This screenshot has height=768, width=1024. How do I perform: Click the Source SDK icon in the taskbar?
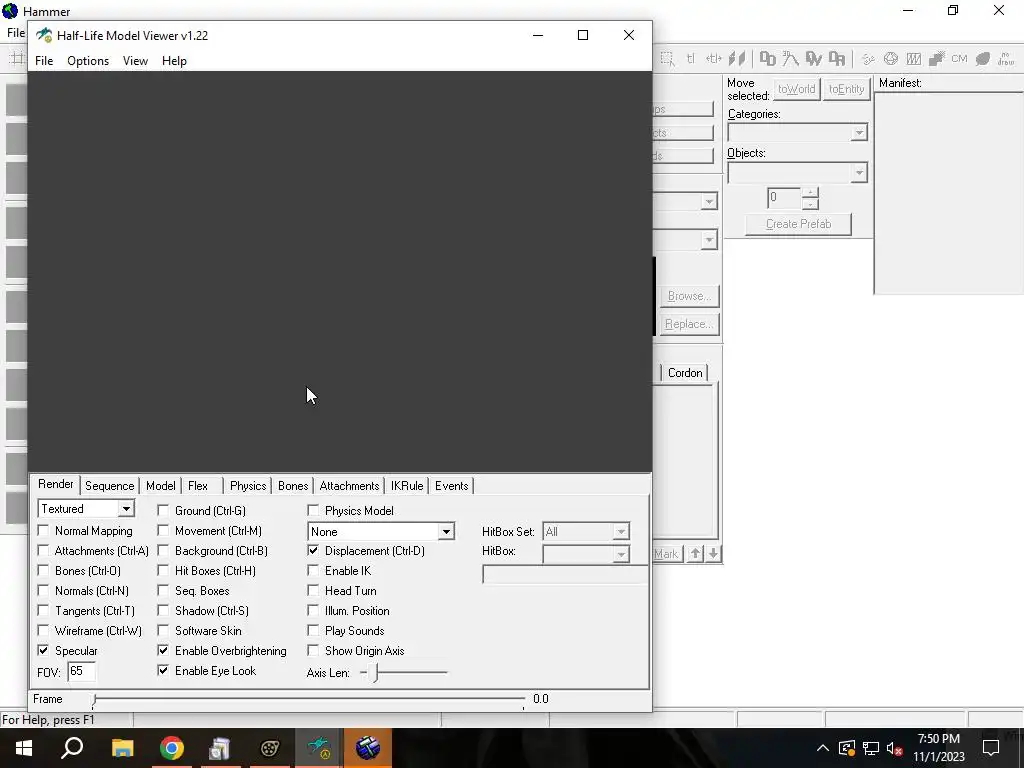click(269, 748)
